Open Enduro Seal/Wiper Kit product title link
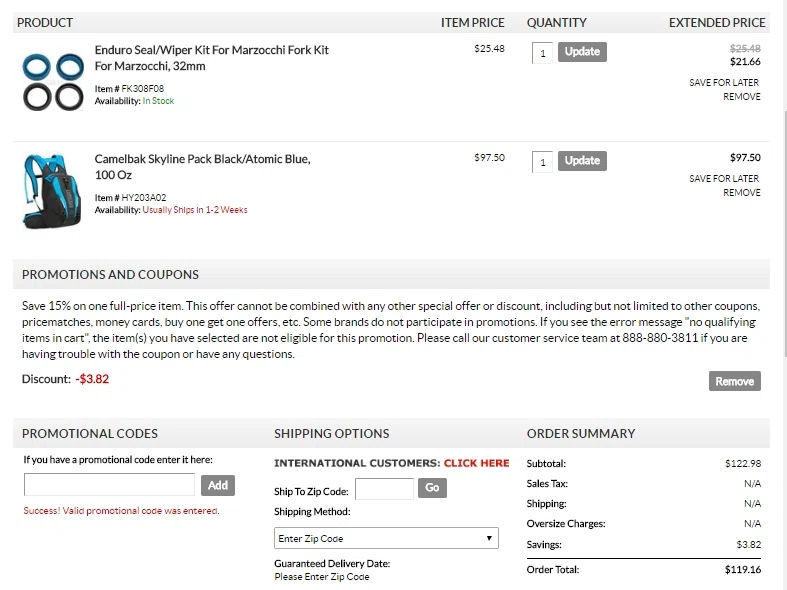 click(211, 58)
